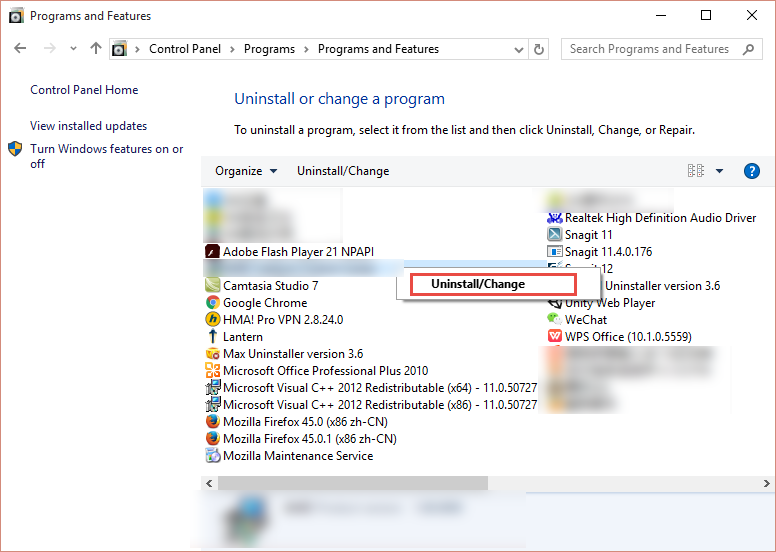Select Adobe Flash Player 21 NPAPI entry
Screen dimensions: 776x552
coord(298,251)
